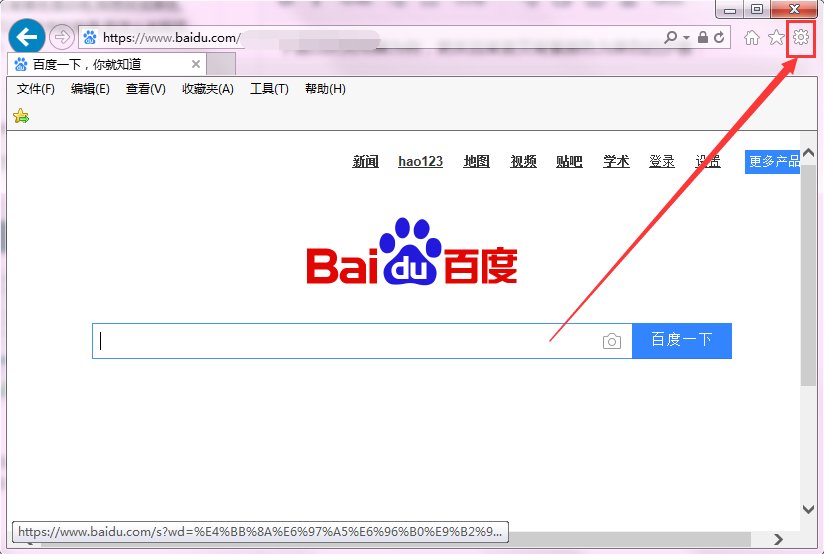This screenshot has height=554, width=824.
Task: Open the Home page icon
Action: (752, 37)
